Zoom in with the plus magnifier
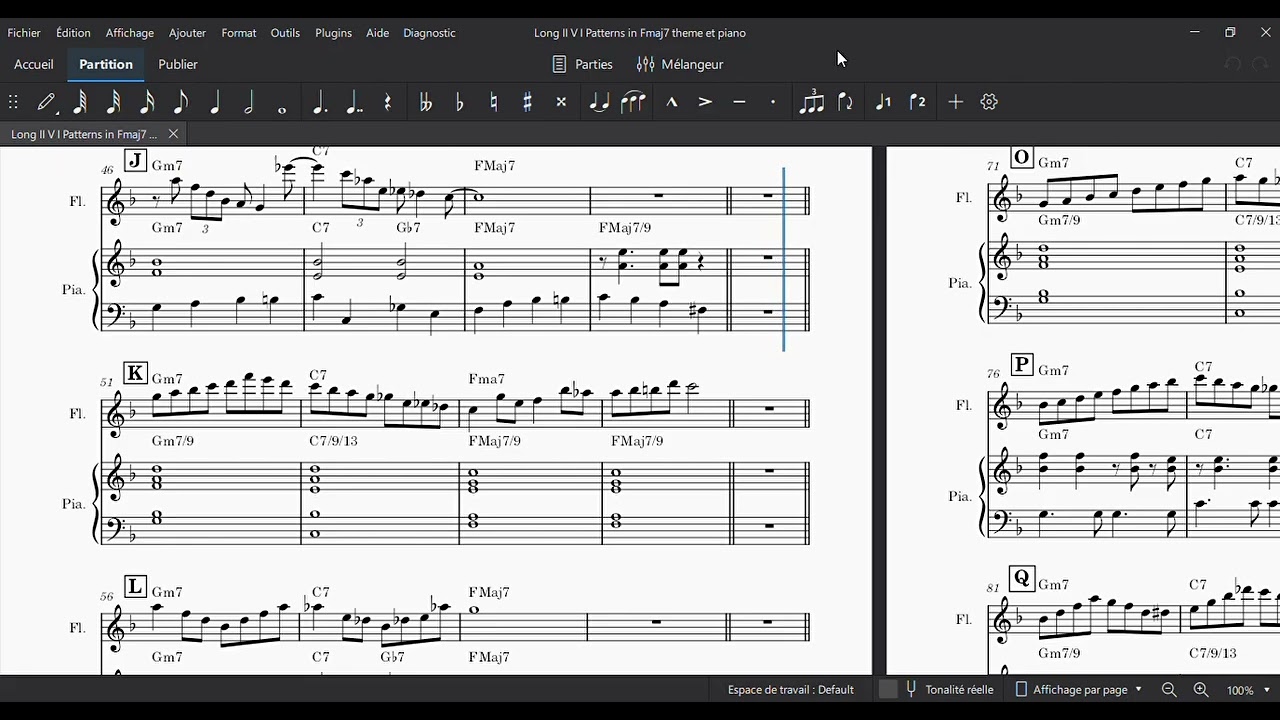1280x720 pixels. 1201,690
